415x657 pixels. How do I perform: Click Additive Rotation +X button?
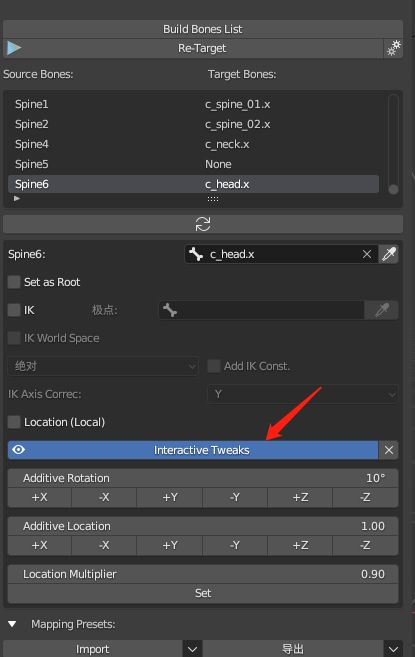40,497
